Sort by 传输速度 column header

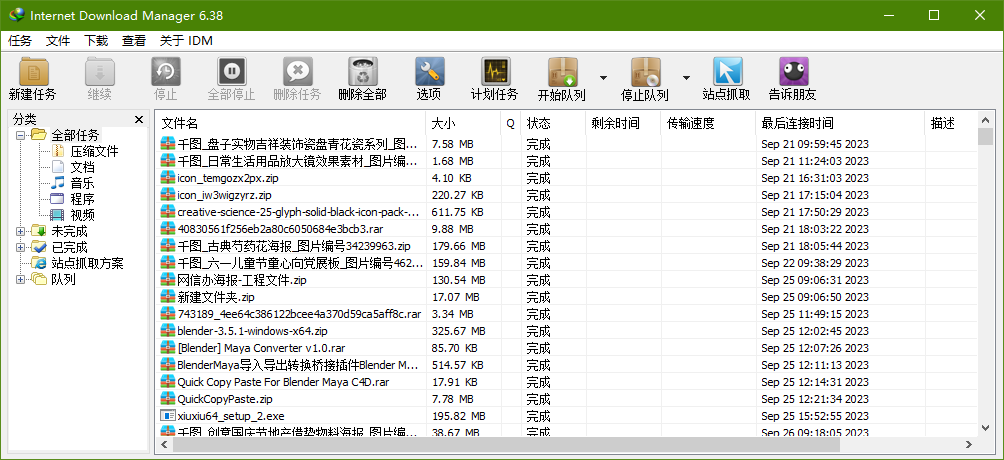(708, 124)
